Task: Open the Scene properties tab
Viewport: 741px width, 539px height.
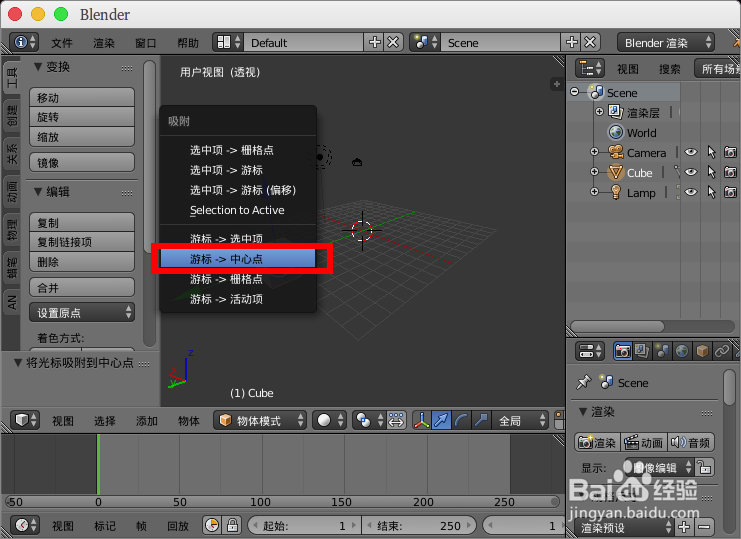Action: [662, 351]
